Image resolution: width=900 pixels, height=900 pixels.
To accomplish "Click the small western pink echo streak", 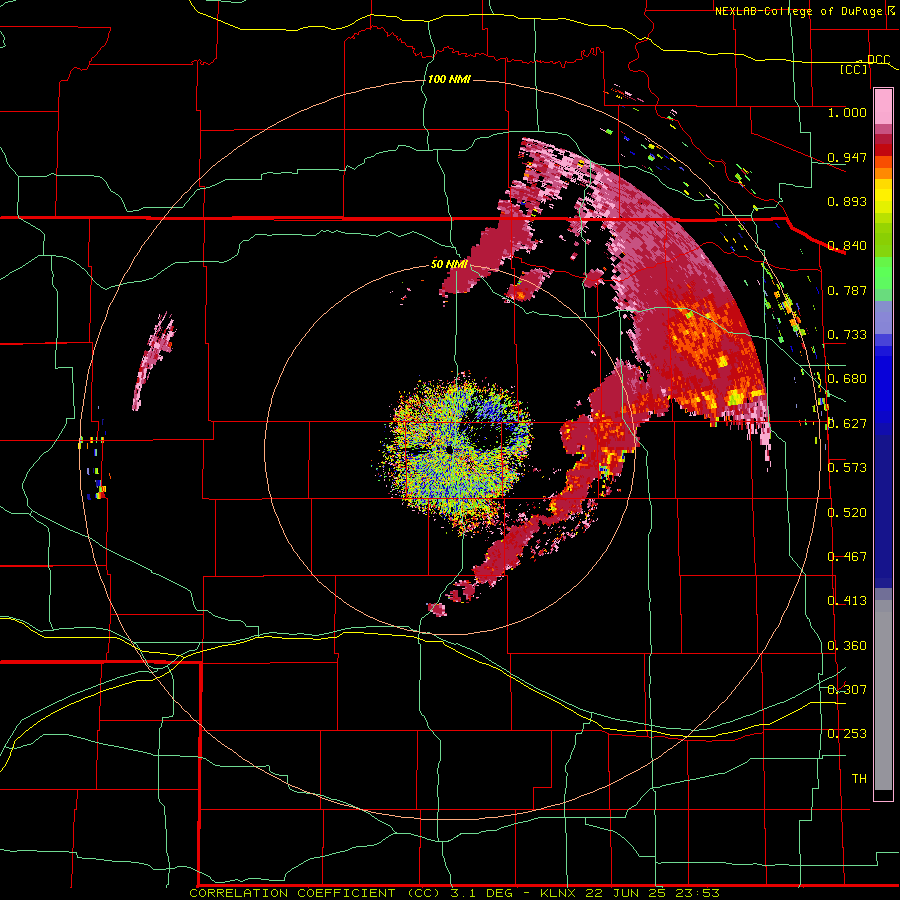I will click(154, 361).
